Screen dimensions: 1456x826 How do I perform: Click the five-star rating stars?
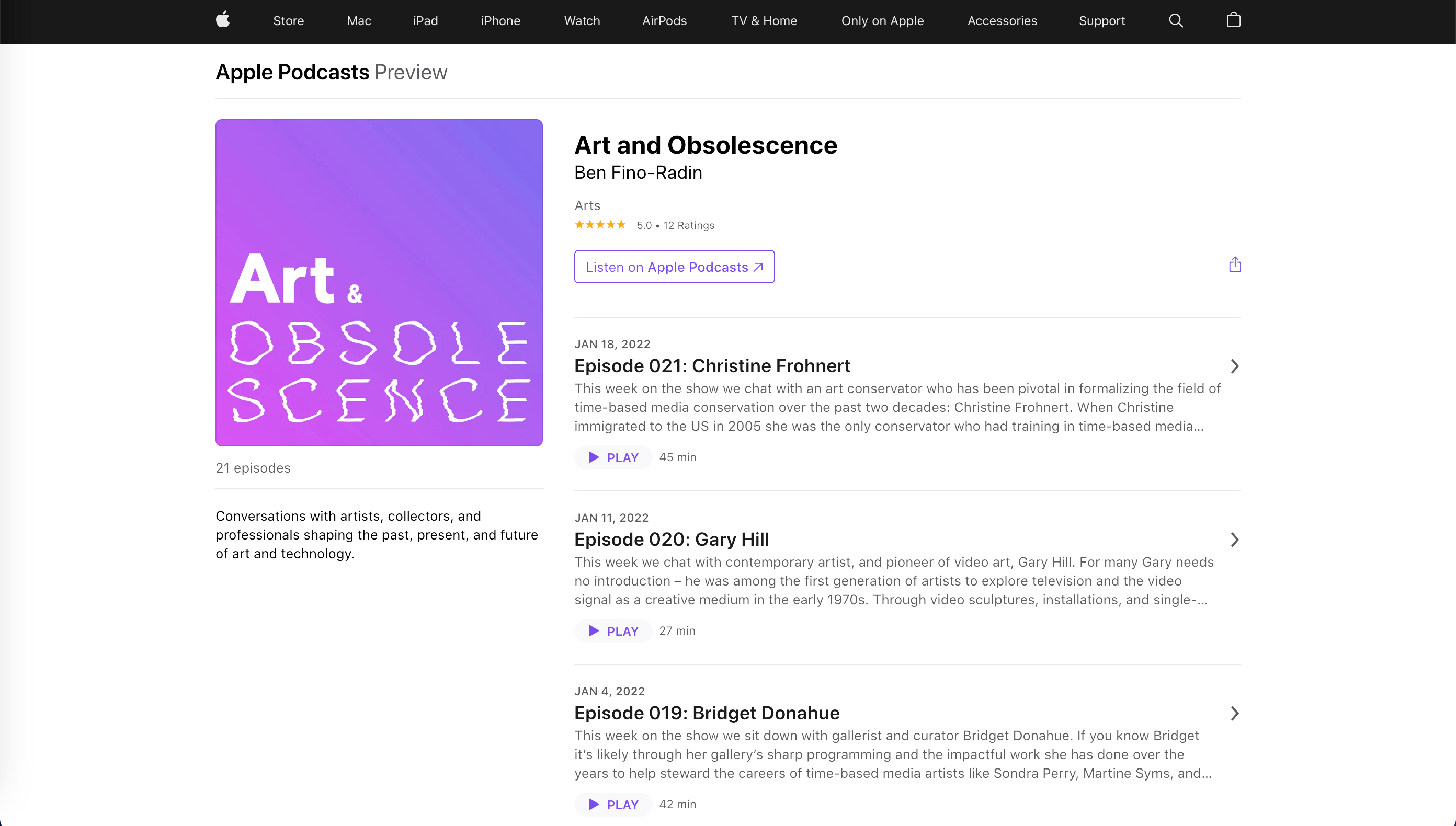pyautogui.click(x=600, y=225)
